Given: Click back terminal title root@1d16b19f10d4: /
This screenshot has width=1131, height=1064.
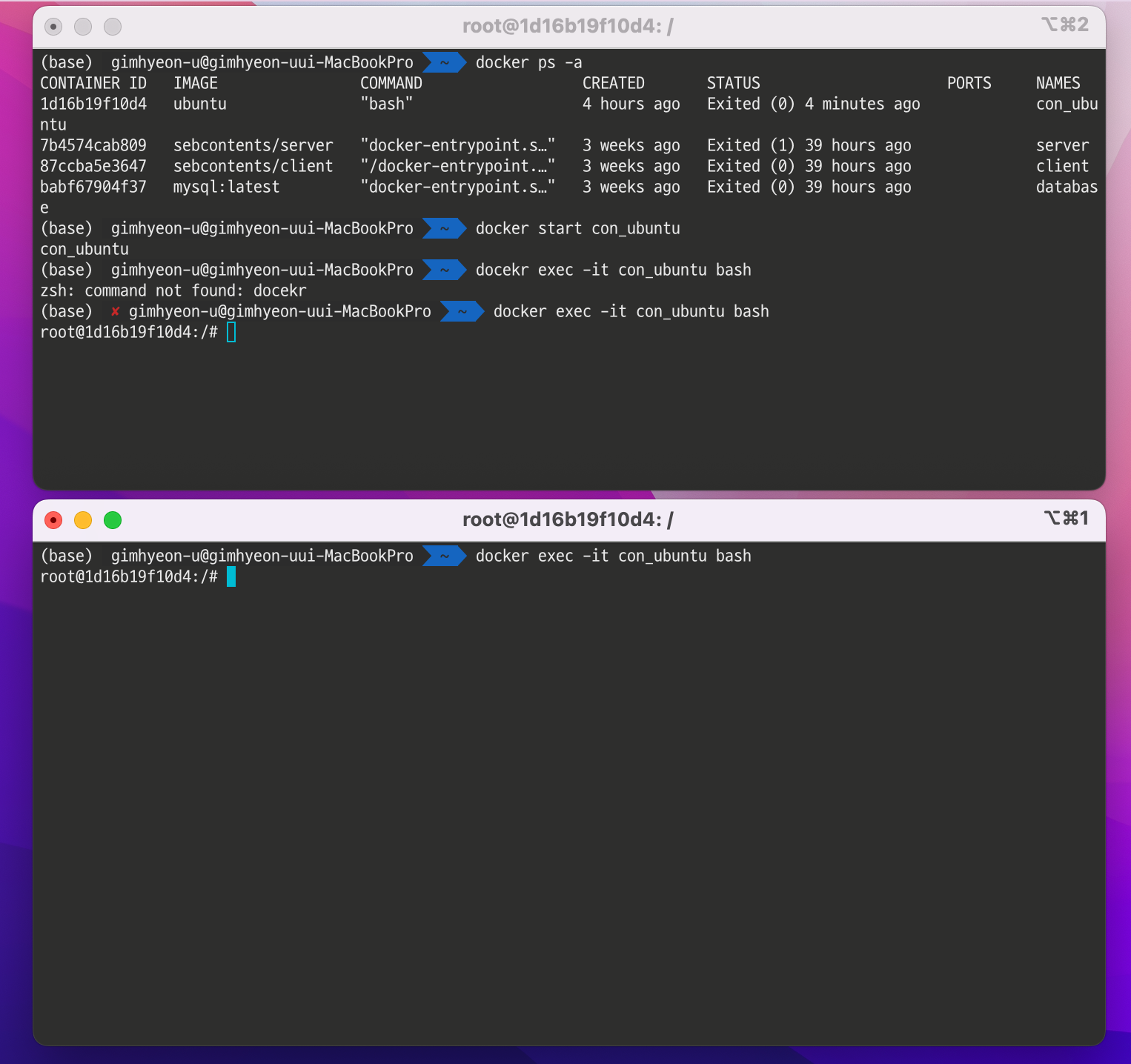Looking at the screenshot, I should point(568,26).
